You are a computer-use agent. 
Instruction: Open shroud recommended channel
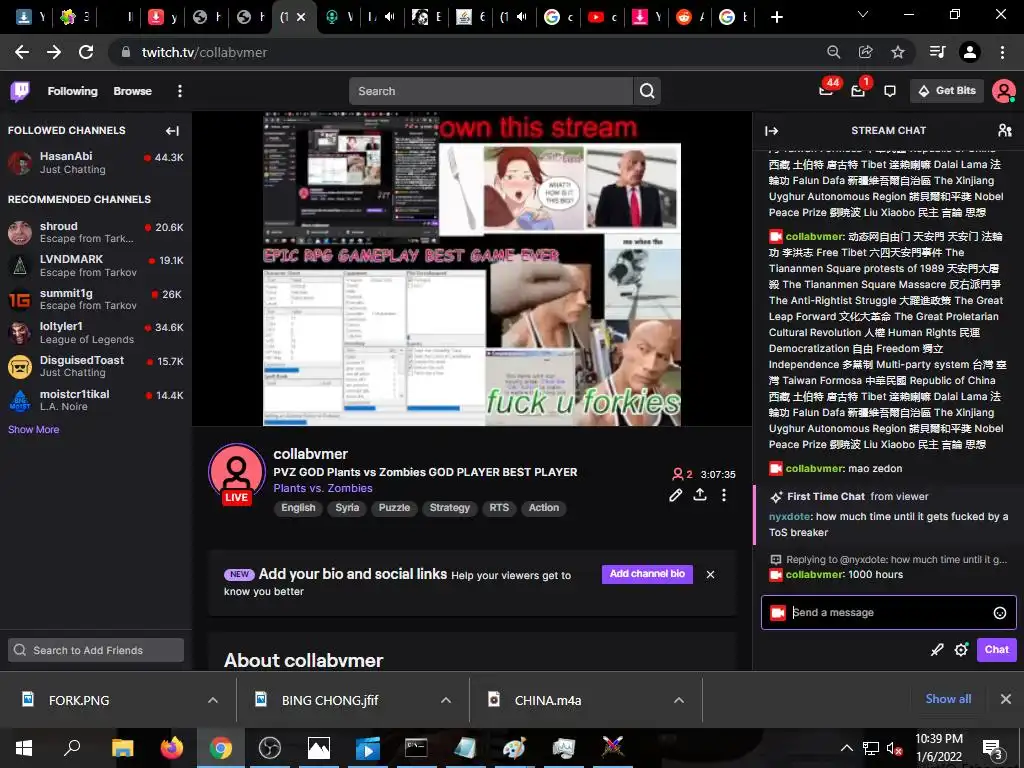click(96, 232)
